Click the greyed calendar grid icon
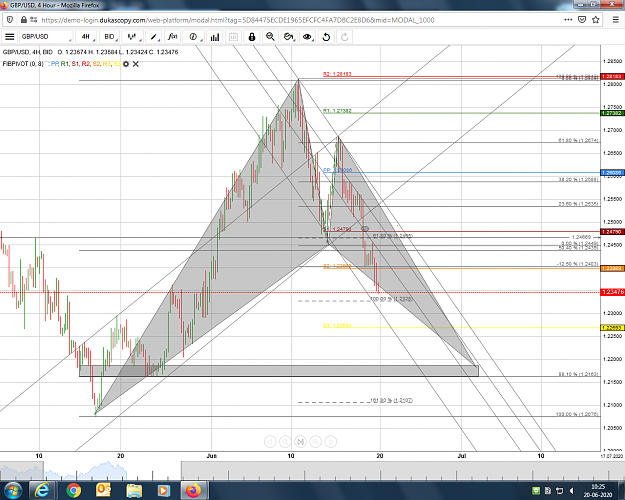Viewport: 625px width, 500px height. [x=234, y=37]
